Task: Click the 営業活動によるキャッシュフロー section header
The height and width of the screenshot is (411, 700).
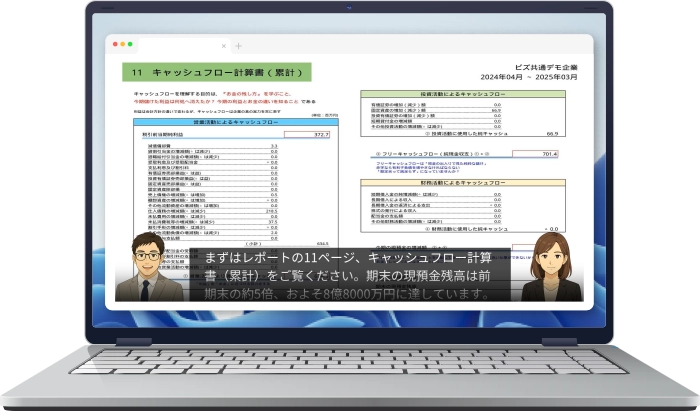Action: coord(236,119)
